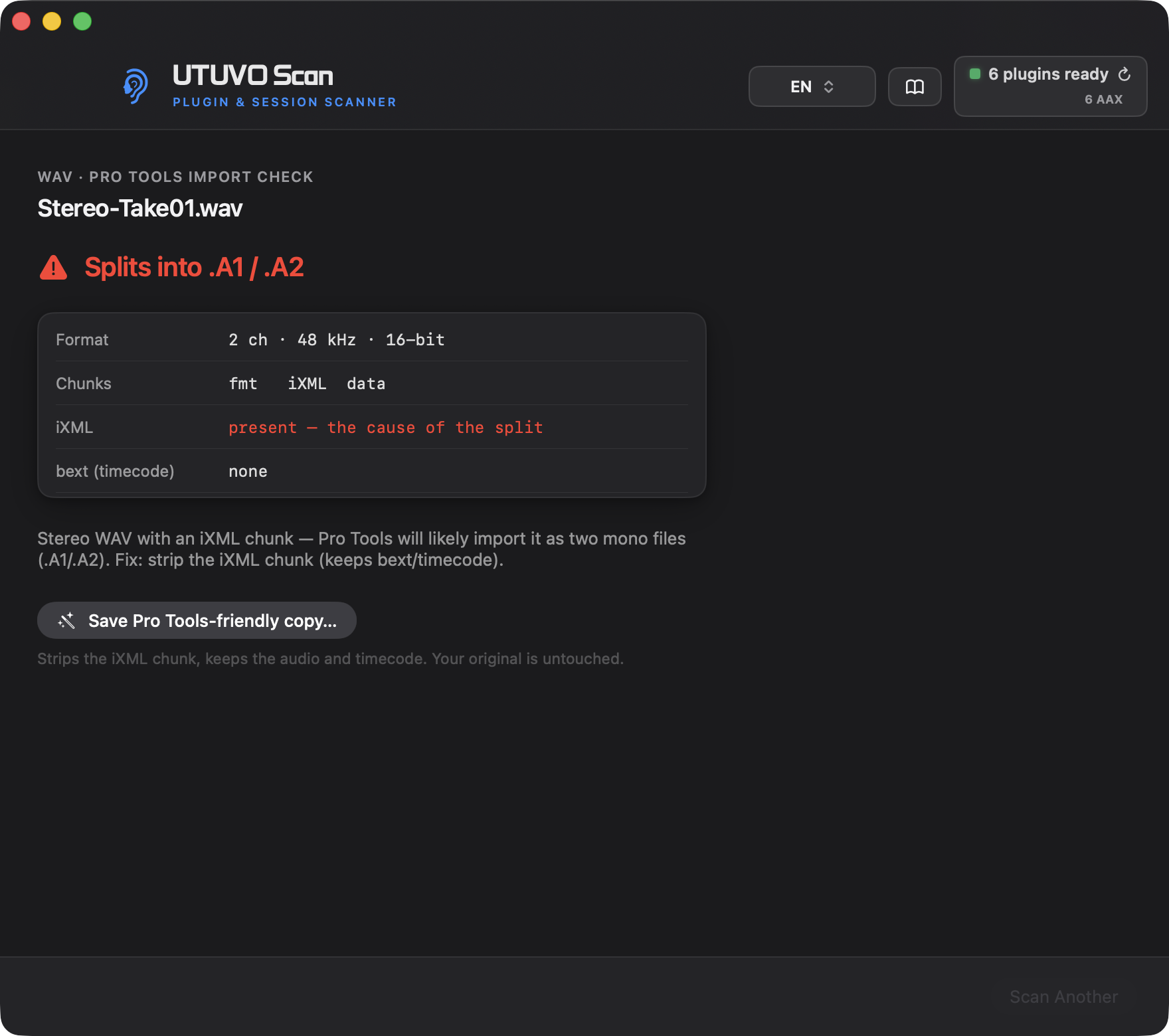The width and height of the screenshot is (1169, 1036).
Task: Click the '6 AAX' plugin count text
Action: [x=1103, y=100]
